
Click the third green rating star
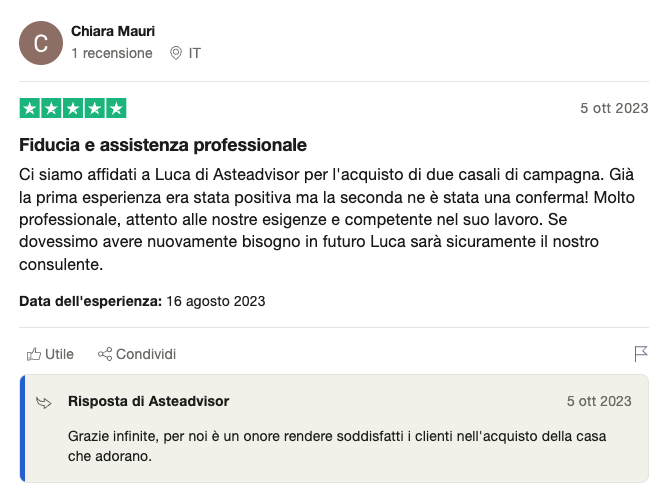tap(73, 108)
